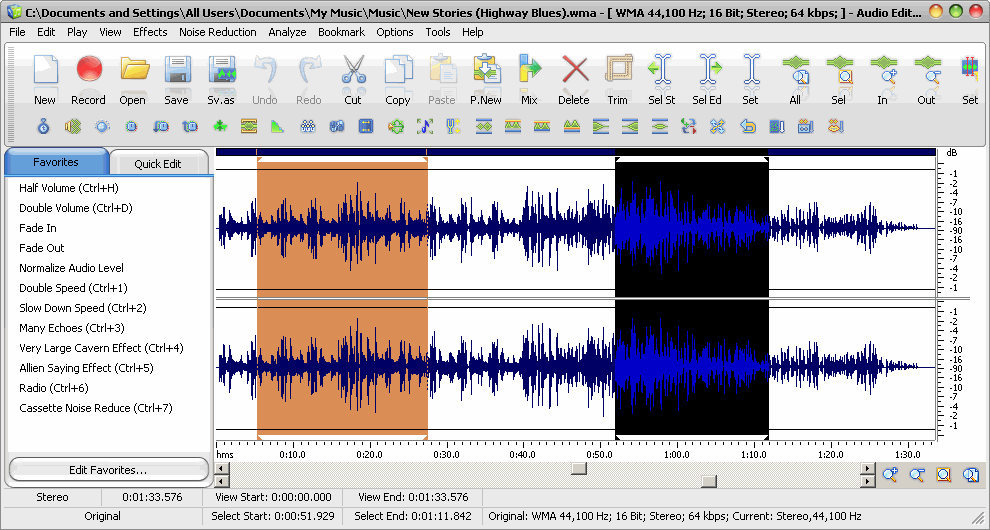Click the Edit Favorites button

(108, 469)
